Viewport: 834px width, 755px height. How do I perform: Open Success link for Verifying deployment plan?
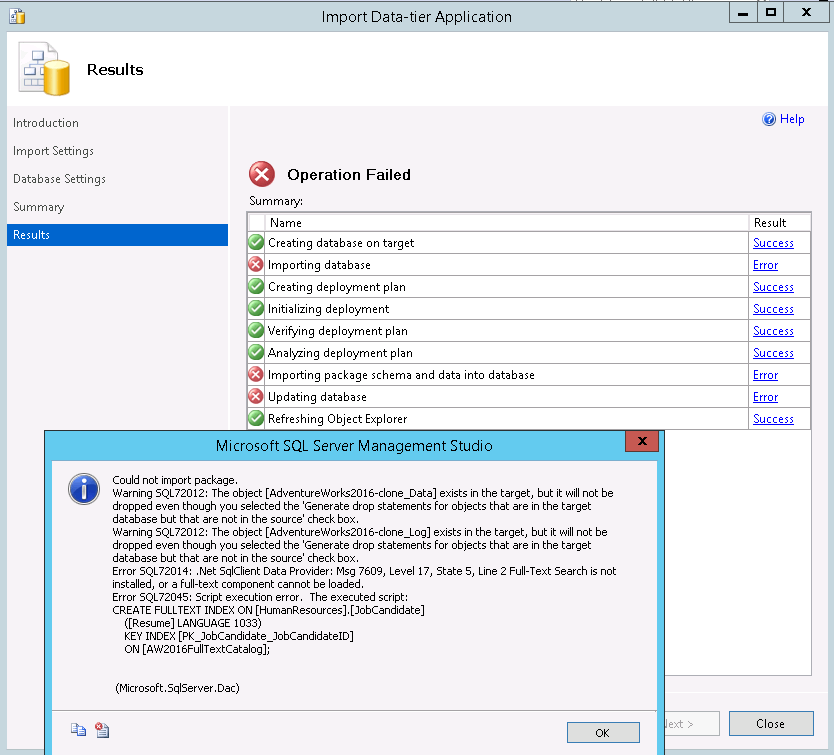point(773,331)
